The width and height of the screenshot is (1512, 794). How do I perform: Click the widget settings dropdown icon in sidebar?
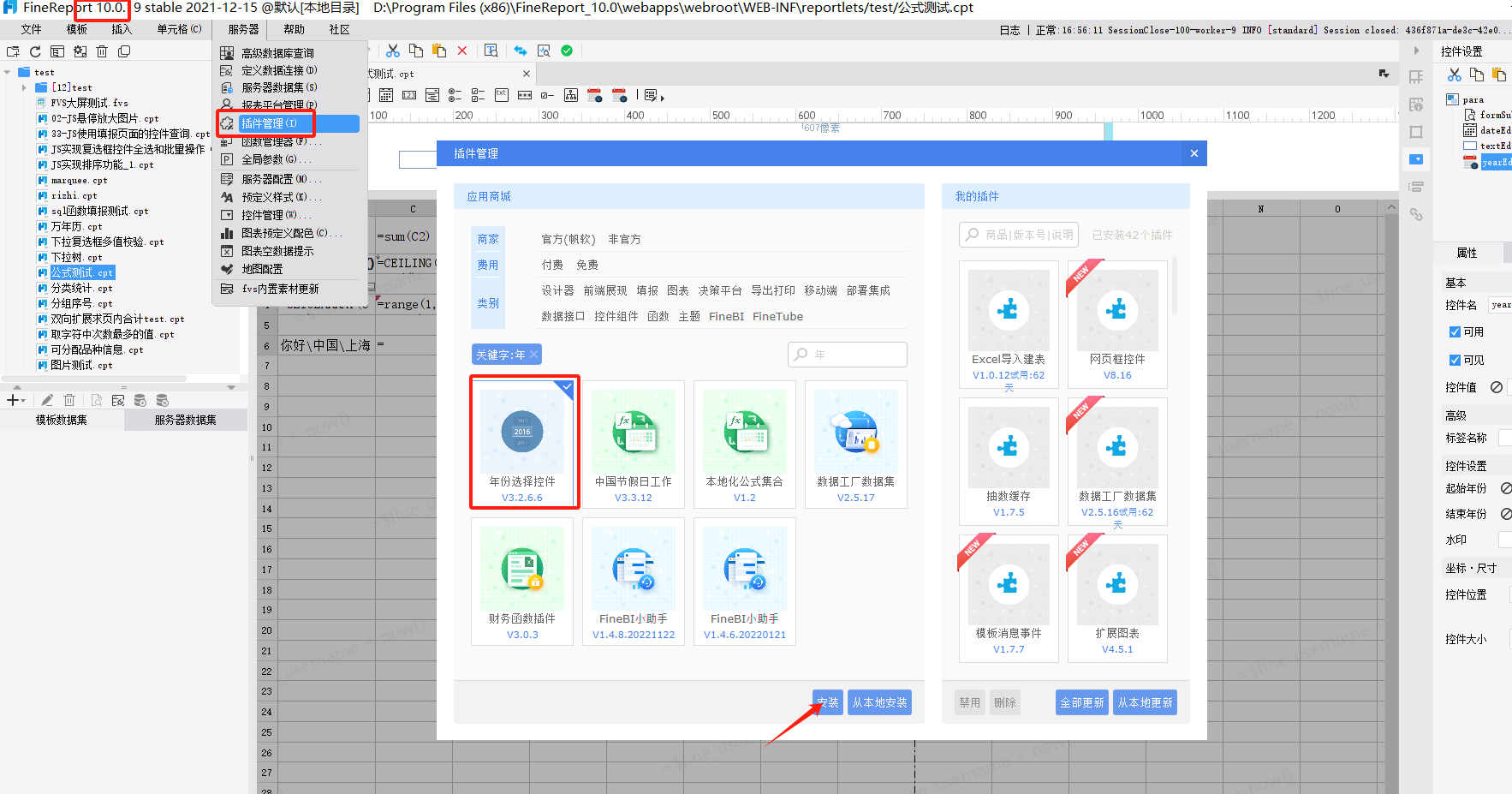point(1416,159)
